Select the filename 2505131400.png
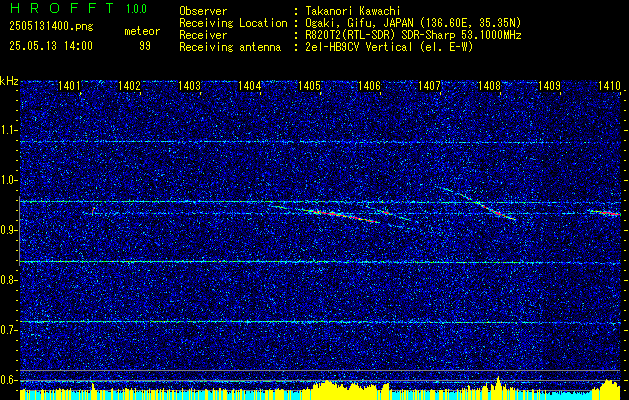 (x=51, y=27)
